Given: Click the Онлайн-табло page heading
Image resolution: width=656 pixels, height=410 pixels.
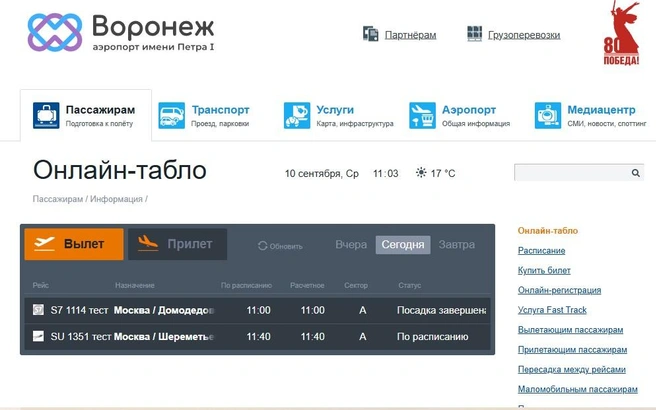Looking at the screenshot, I should [x=120, y=170].
